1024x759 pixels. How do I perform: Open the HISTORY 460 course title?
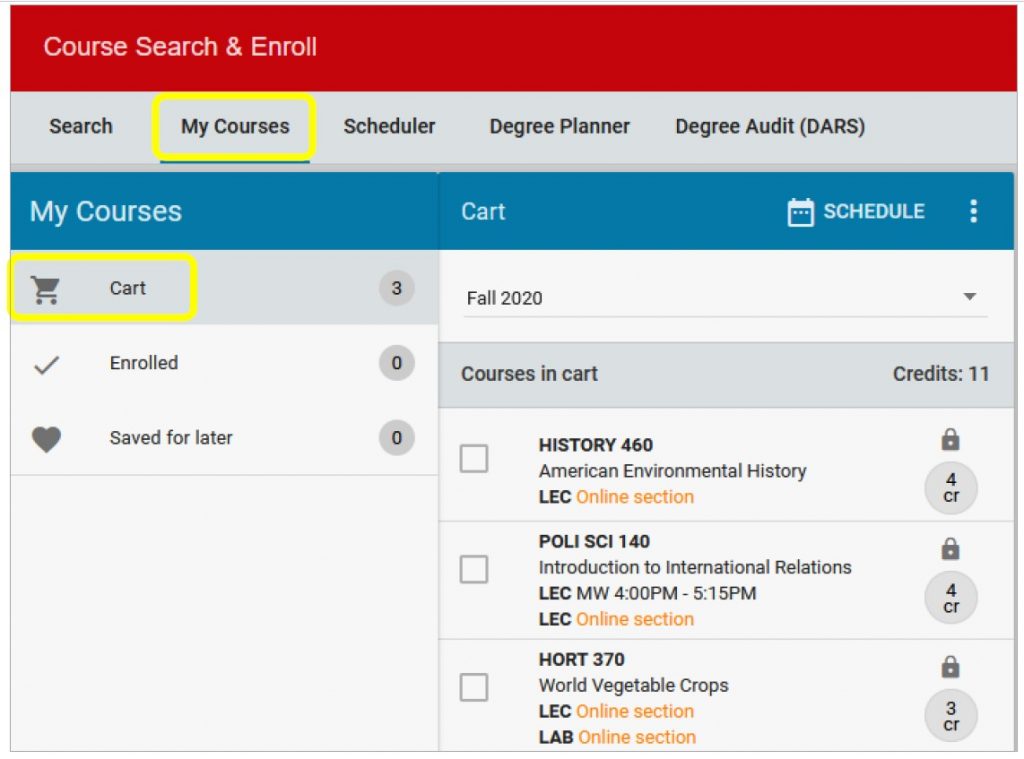[595, 446]
